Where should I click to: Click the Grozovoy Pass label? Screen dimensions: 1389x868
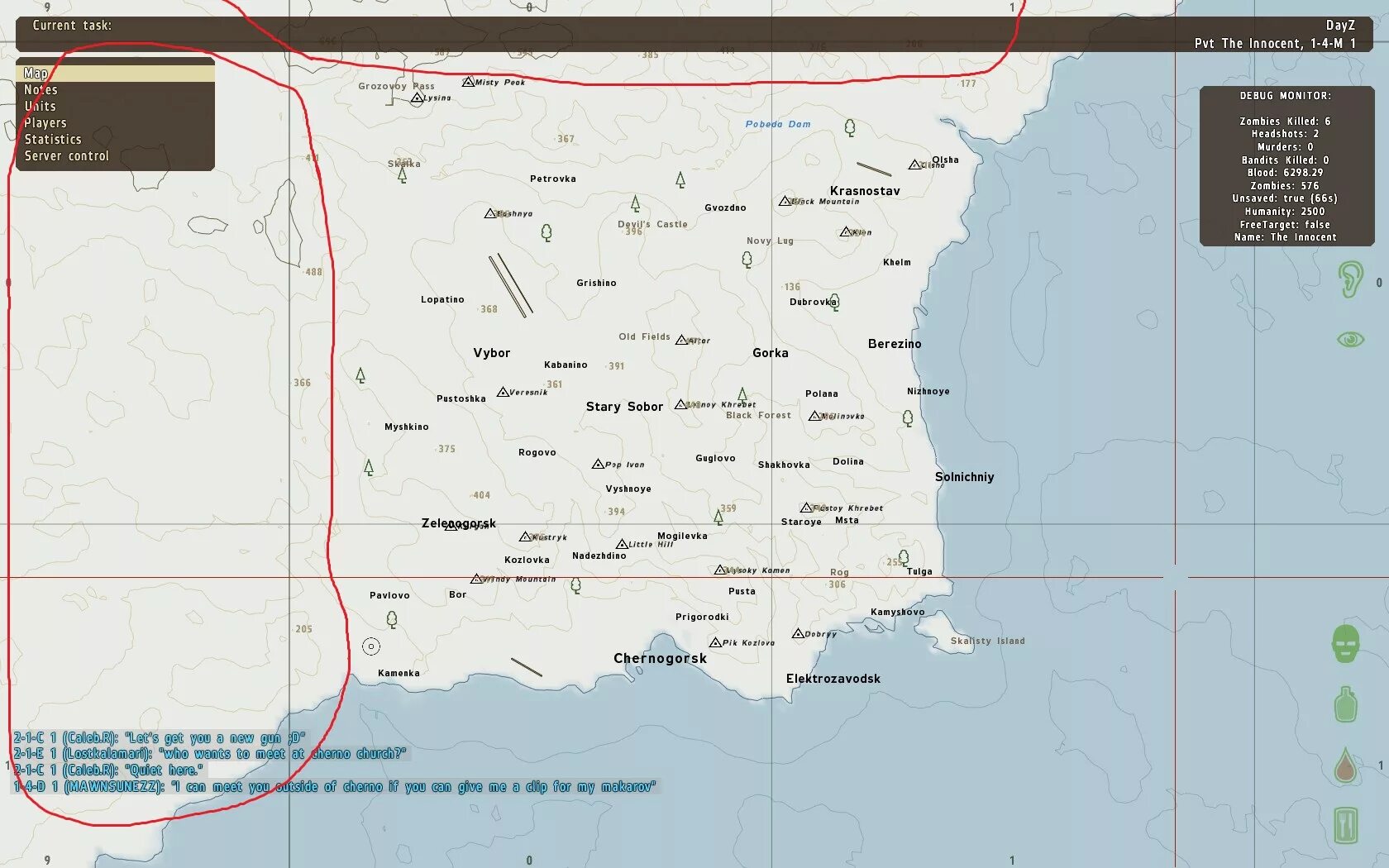click(x=396, y=86)
